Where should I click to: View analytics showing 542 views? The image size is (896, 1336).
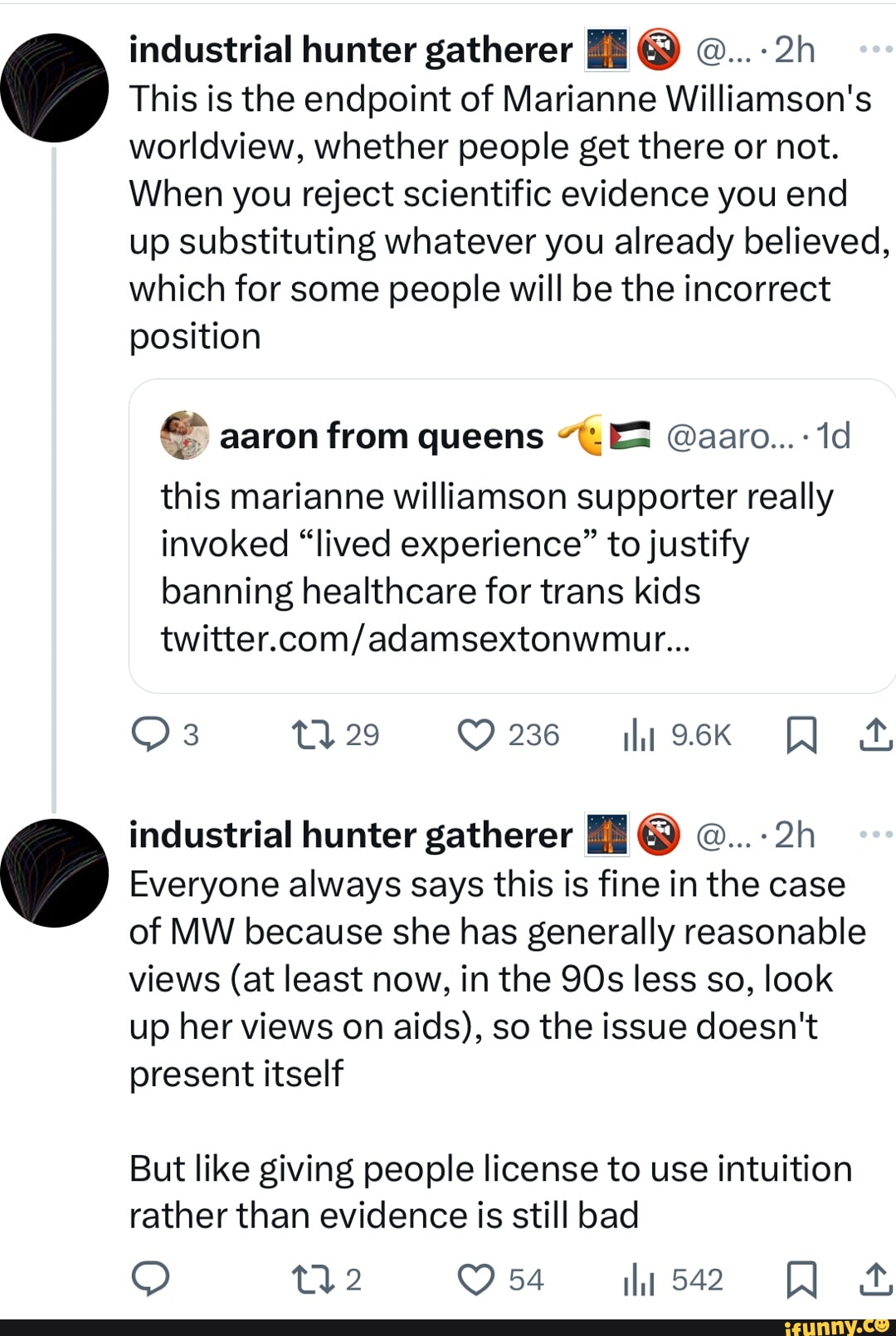[639, 1280]
